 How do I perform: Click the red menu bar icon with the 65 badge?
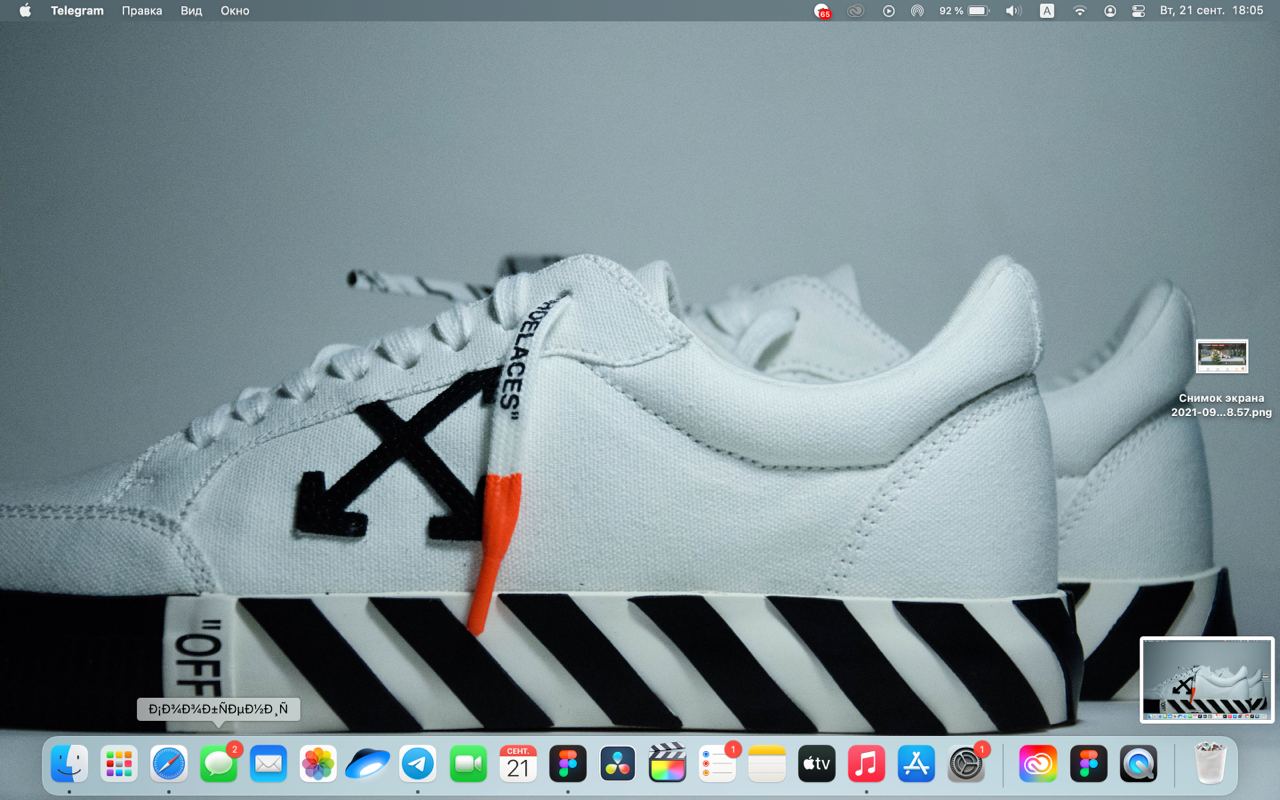tap(822, 11)
